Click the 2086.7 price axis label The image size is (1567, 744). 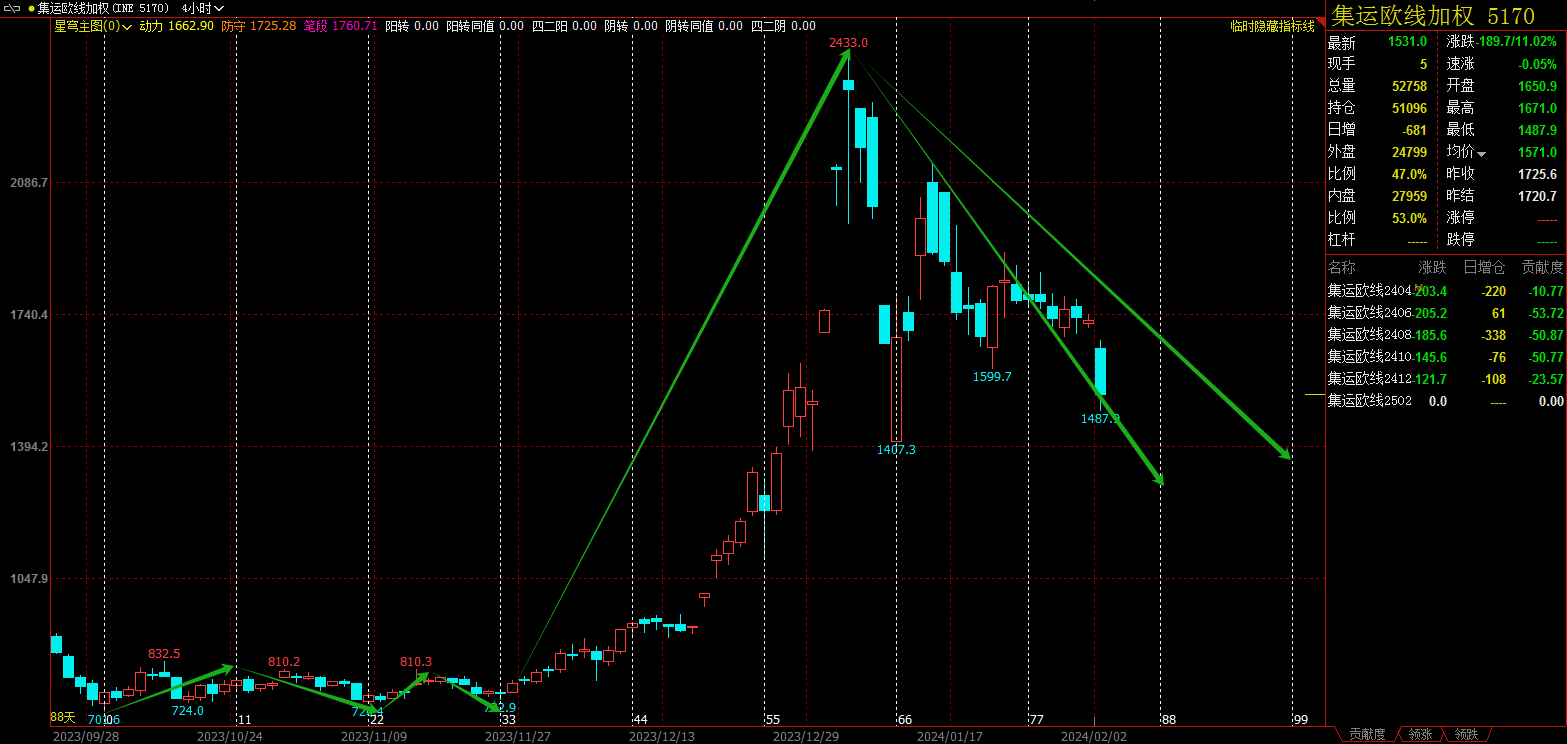click(27, 183)
